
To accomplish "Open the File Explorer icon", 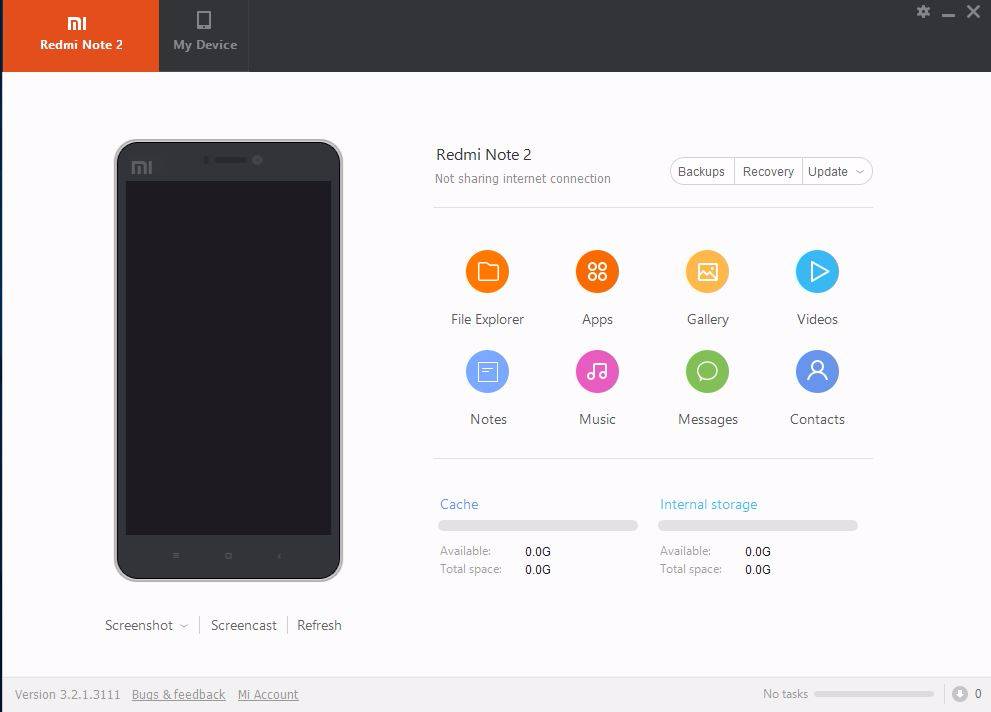I will pyautogui.click(x=487, y=272).
